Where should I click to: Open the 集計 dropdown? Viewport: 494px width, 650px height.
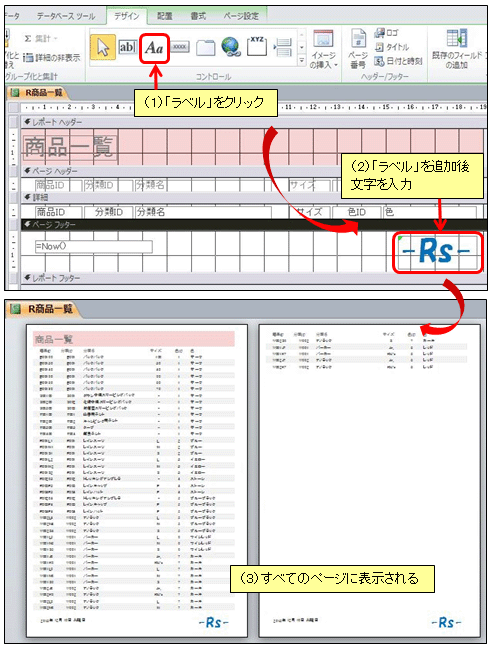pyautogui.click(x=40, y=39)
